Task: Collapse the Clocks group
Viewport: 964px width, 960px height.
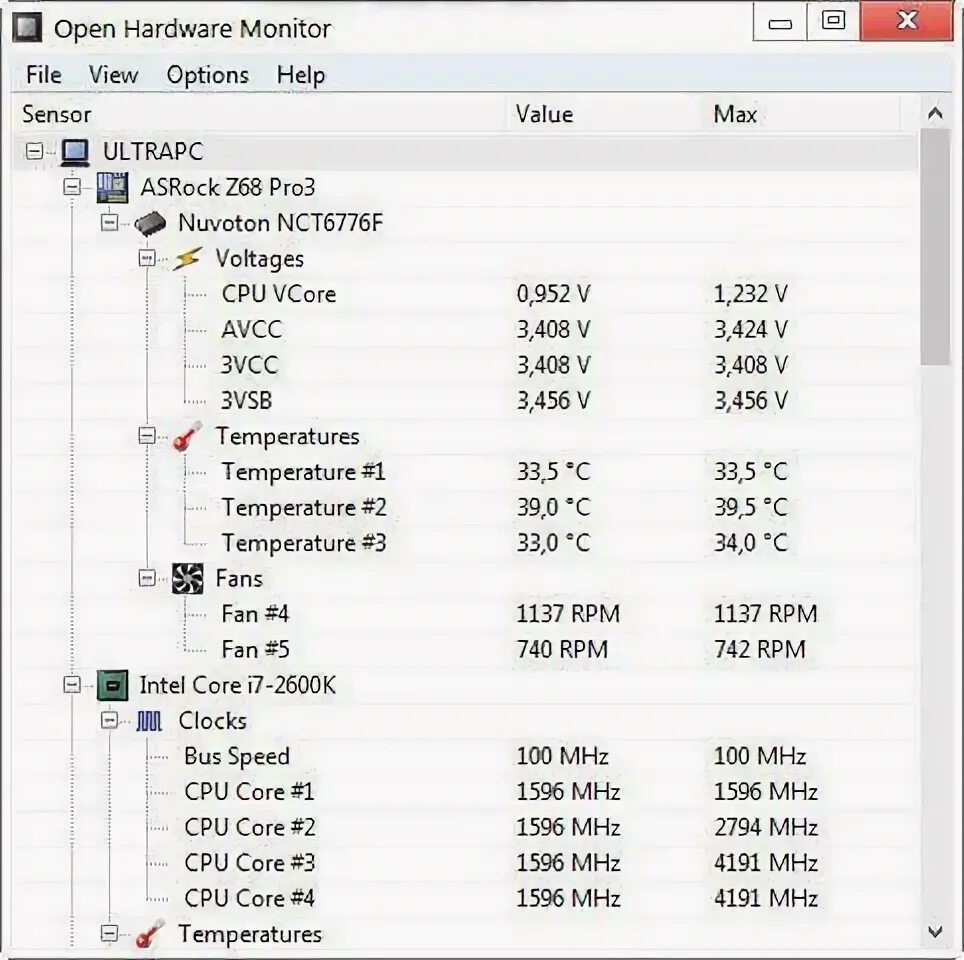Action: coord(109,720)
